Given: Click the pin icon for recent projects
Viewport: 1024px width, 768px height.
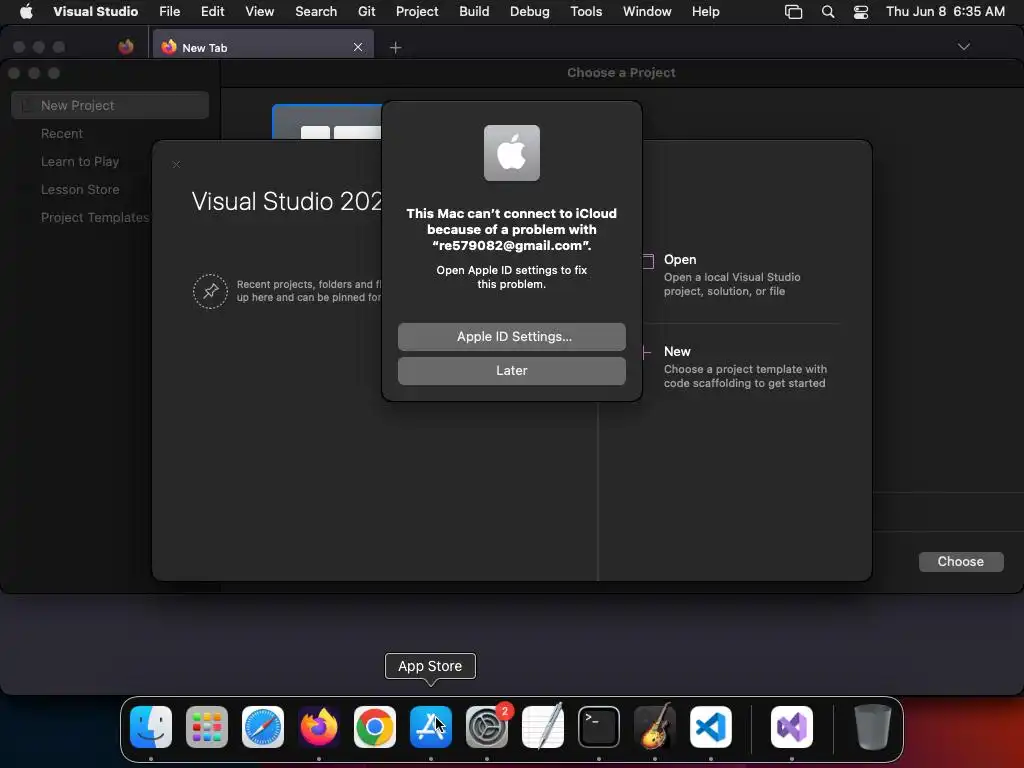Looking at the screenshot, I should pos(210,291).
